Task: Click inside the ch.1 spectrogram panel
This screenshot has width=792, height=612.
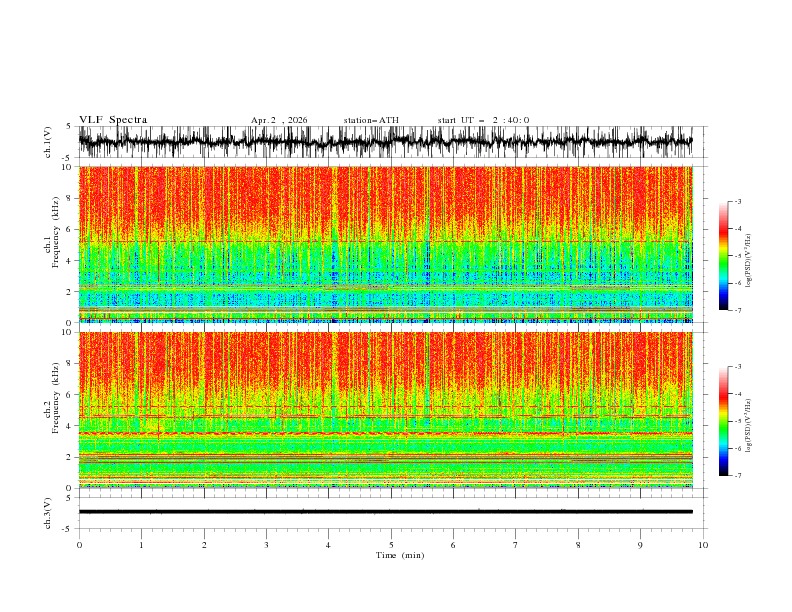Action: click(385, 244)
